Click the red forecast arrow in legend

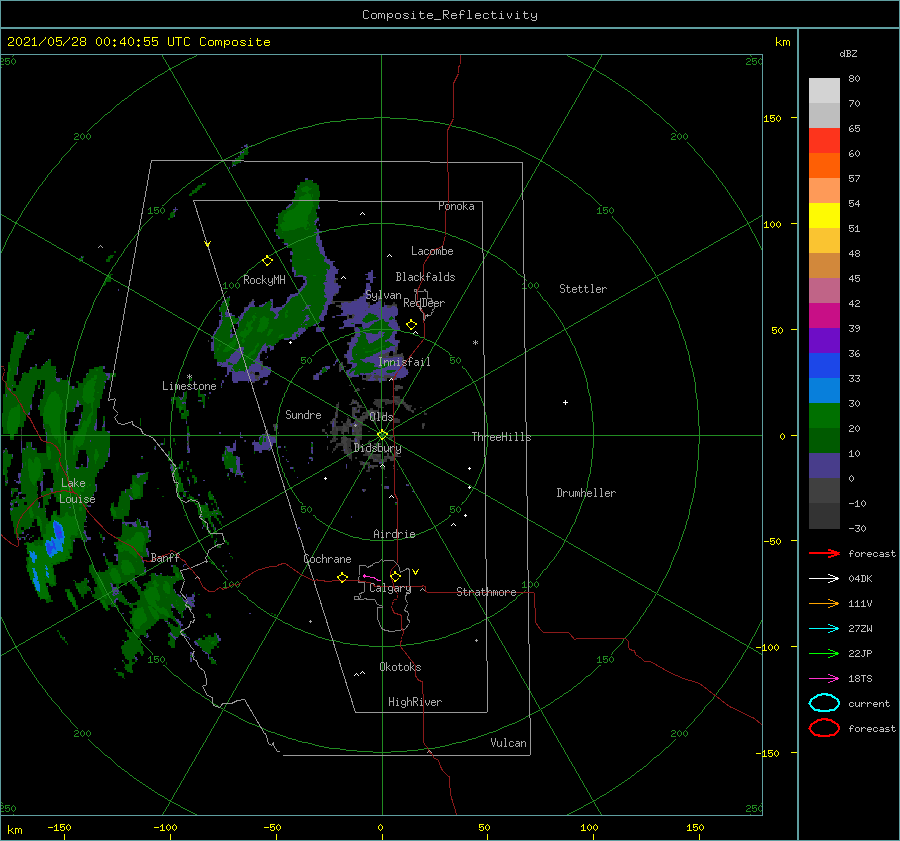pyautogui.click(x=824, y=553)
